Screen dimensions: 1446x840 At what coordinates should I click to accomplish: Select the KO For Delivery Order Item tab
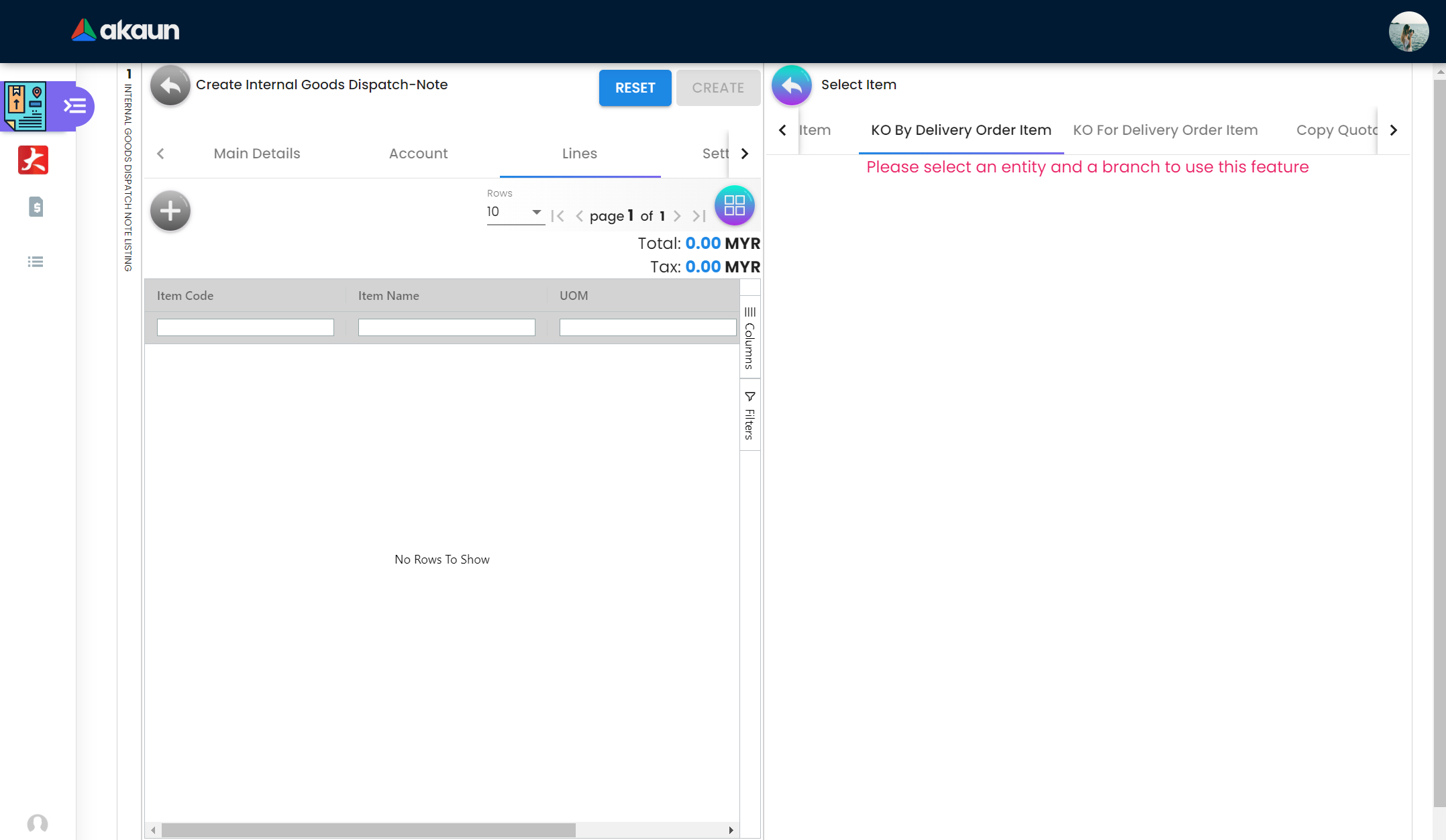(1165, 130)
